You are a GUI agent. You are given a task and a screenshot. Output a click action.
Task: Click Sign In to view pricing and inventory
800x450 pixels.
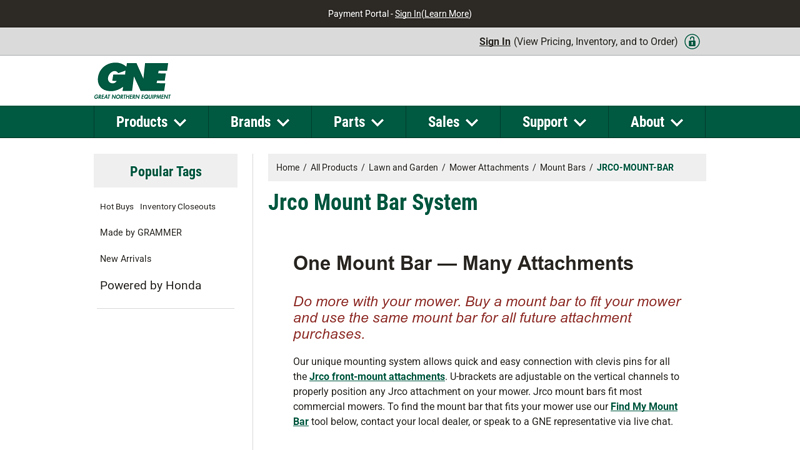[x=494, y=41]
